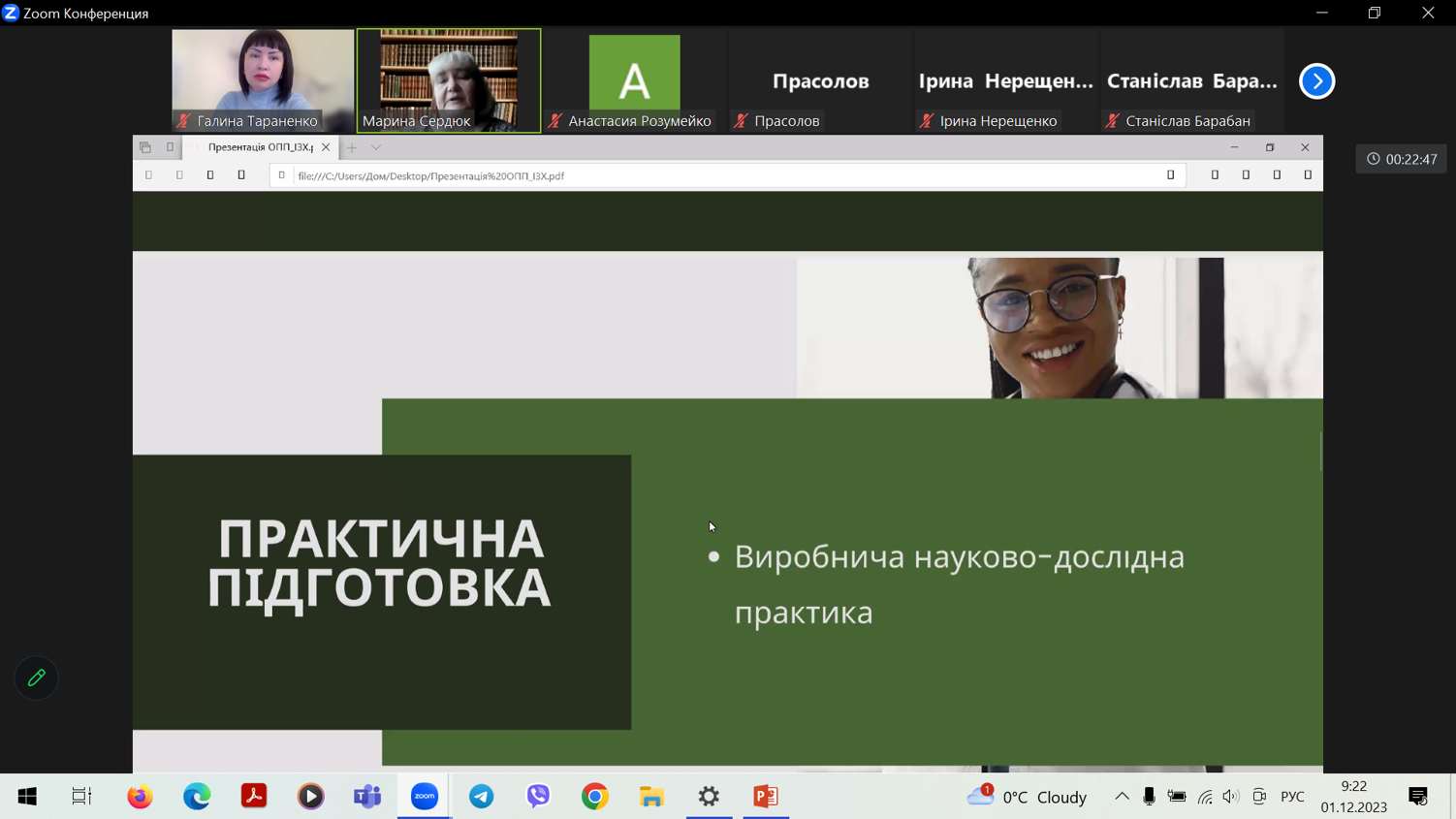Select the Презентація ОПП_ІЗХ browser tab
Screen dimensions: 1456x819
(x=260, y=147)
